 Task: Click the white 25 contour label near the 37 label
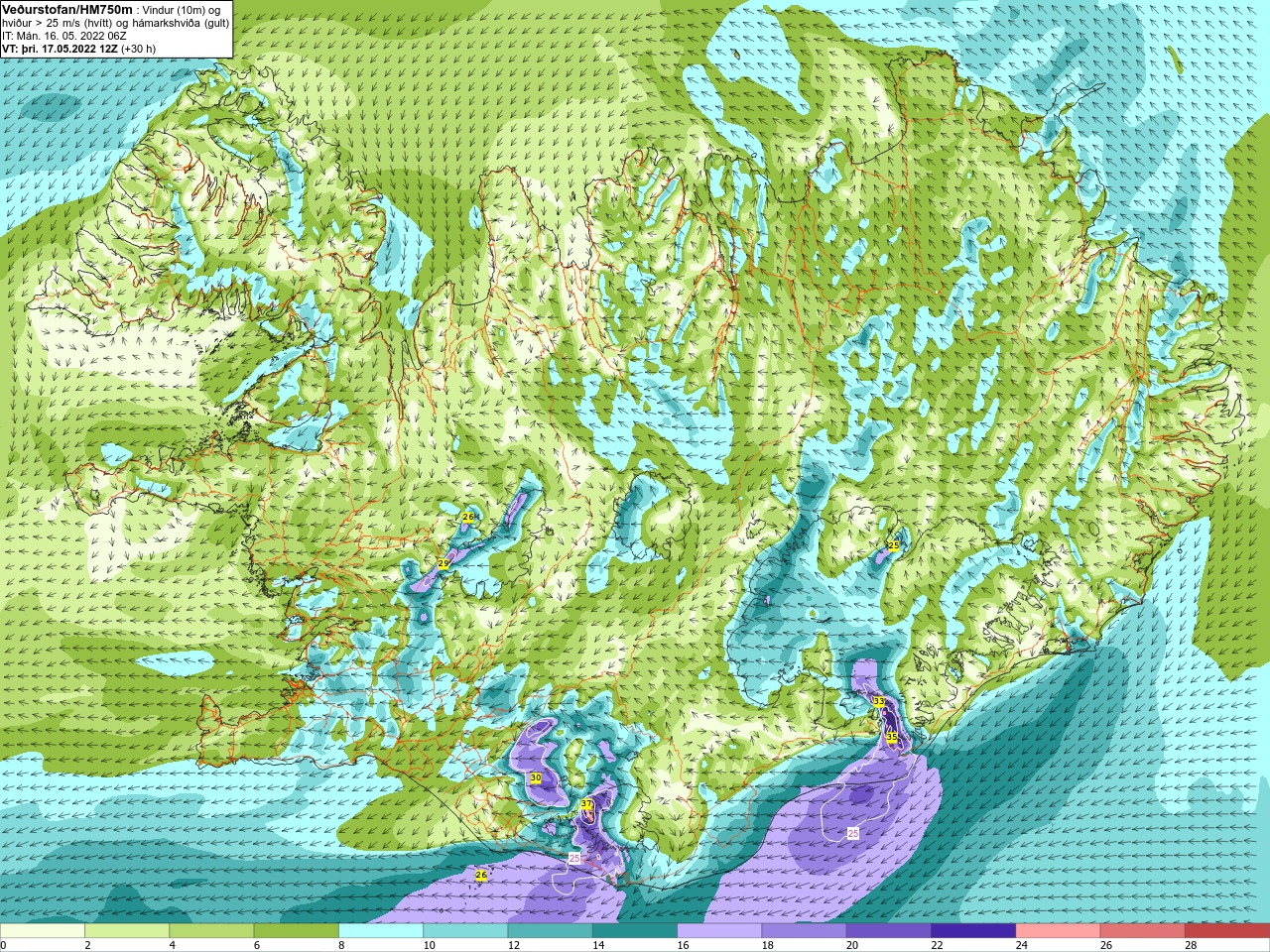(x=574, y=858)
